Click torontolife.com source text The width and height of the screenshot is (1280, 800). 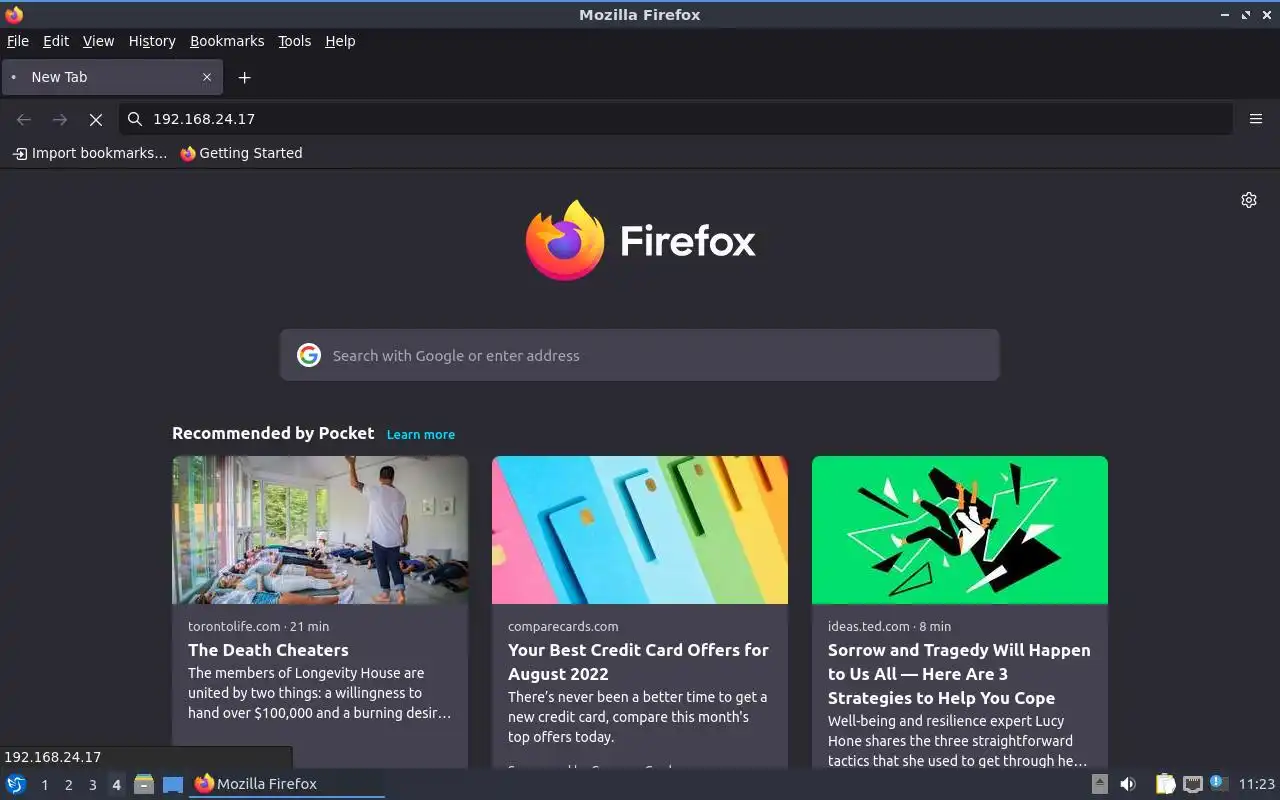[234, 627]
